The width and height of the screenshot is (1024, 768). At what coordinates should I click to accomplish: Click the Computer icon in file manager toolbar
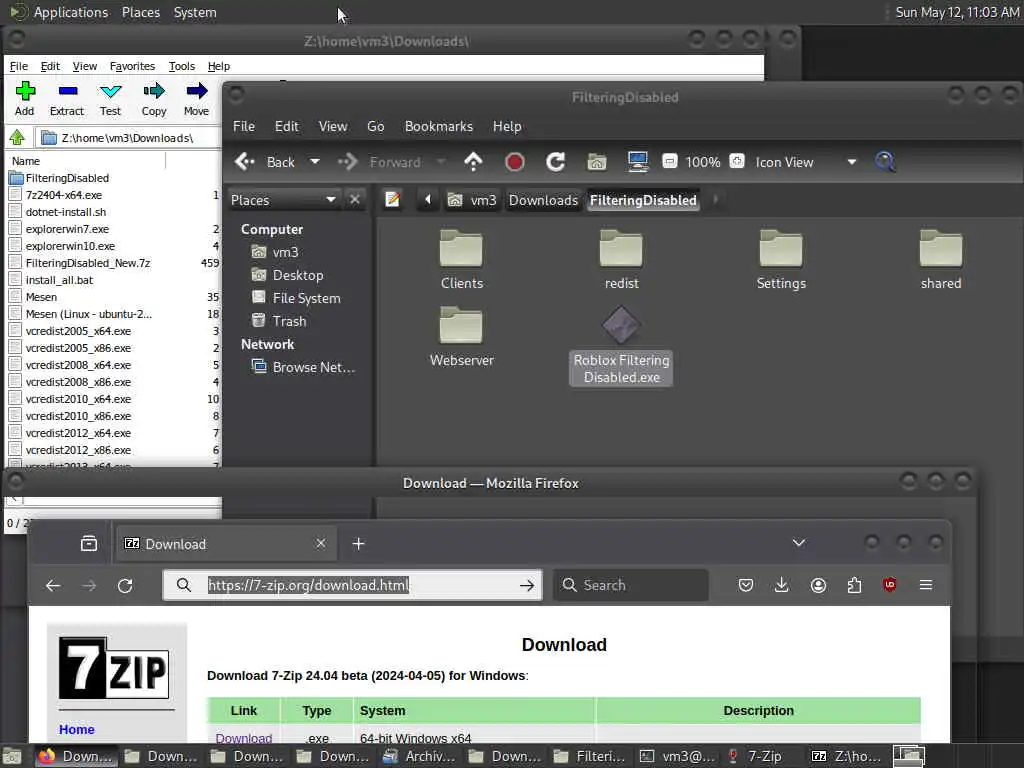637,162
